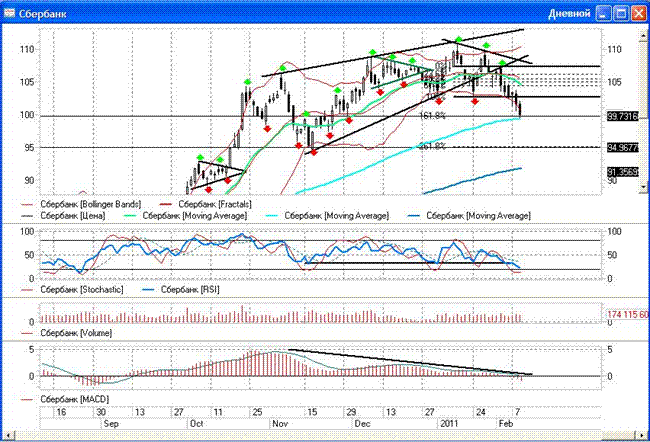Screen dimensions: 650x442
Task: Click the vertical scrollbar down arrow
Action: [x=643, y=187]
